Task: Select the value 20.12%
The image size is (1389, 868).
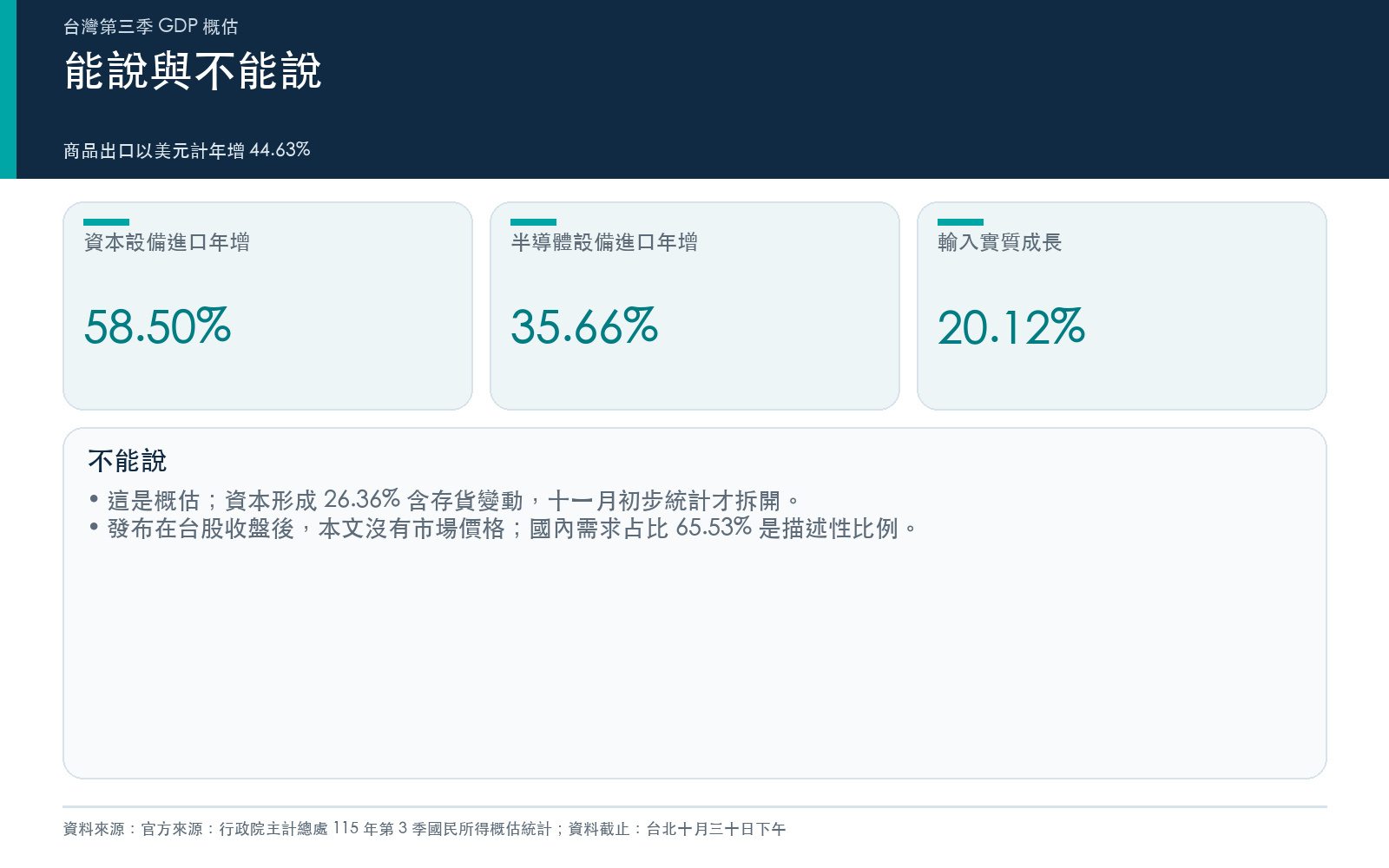Action: click(1011, 326)
